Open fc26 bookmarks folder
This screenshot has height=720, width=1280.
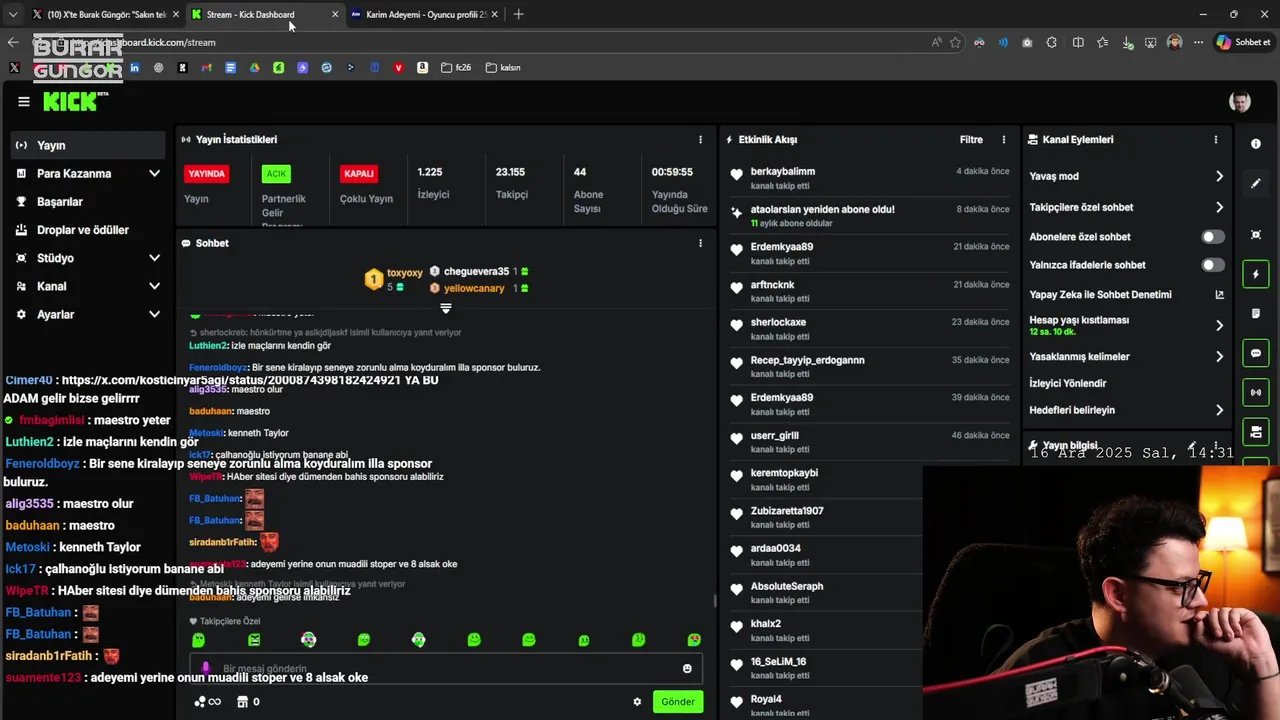(455, 68)
